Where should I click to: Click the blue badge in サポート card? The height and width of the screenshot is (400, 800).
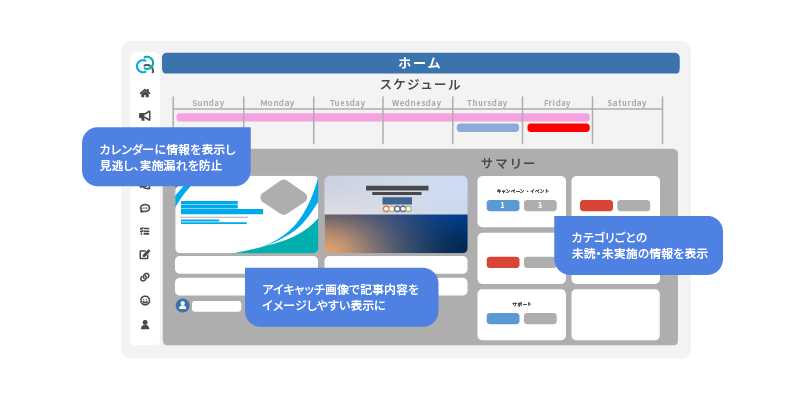click(x=503, y=319)
